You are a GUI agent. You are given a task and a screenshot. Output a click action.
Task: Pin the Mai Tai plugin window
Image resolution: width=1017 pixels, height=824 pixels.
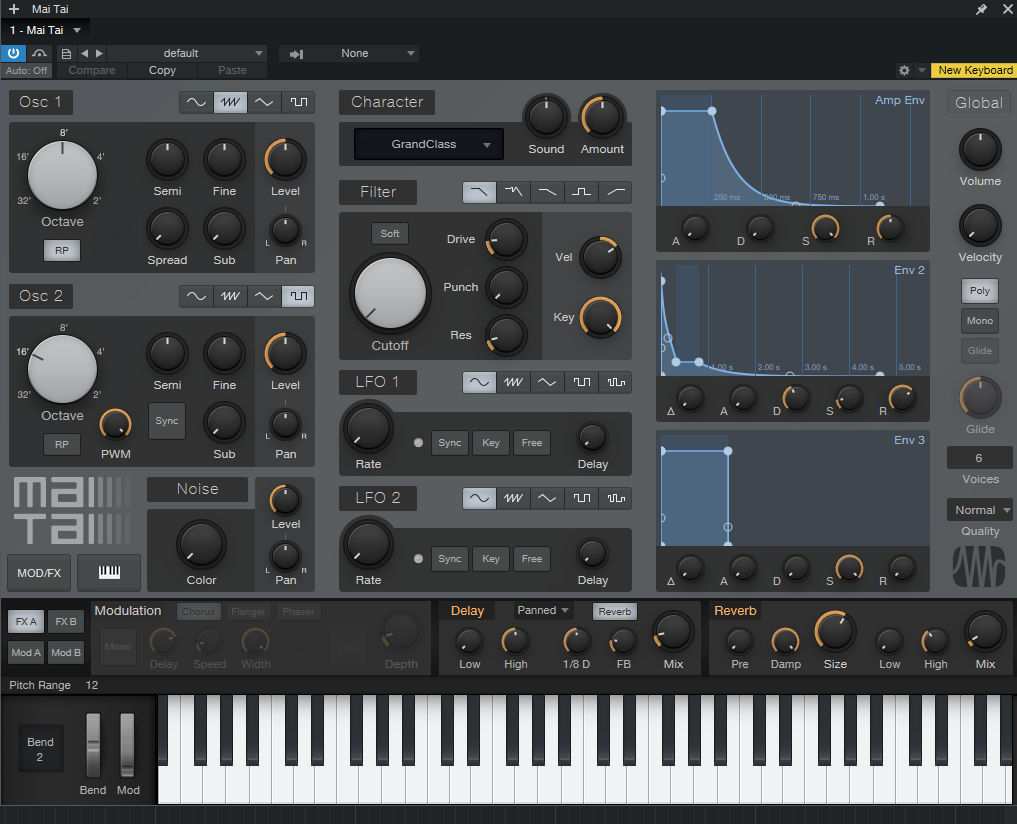coord(981,9)
